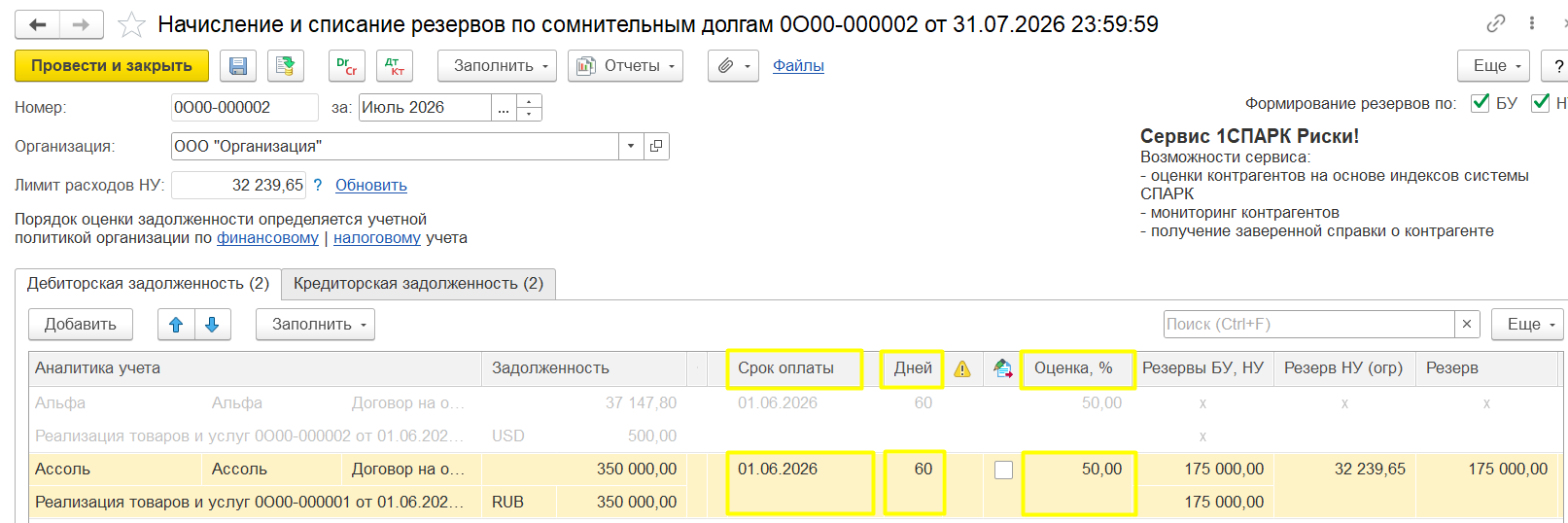
Task: Open the Обновить link
Action: (371, 185)
